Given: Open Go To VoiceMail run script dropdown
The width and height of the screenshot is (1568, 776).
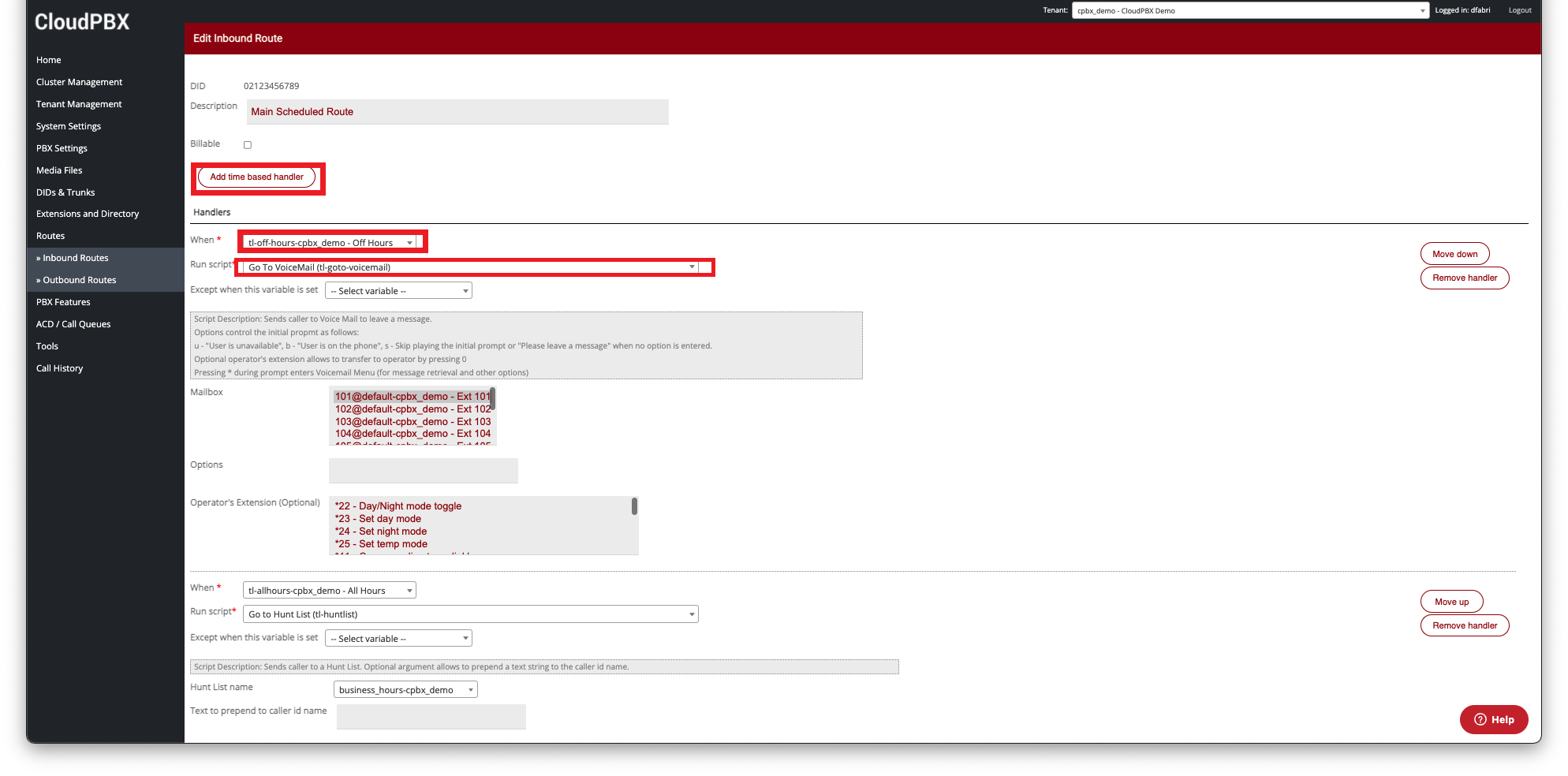Looking at the screenshot, I should [471, 267].
